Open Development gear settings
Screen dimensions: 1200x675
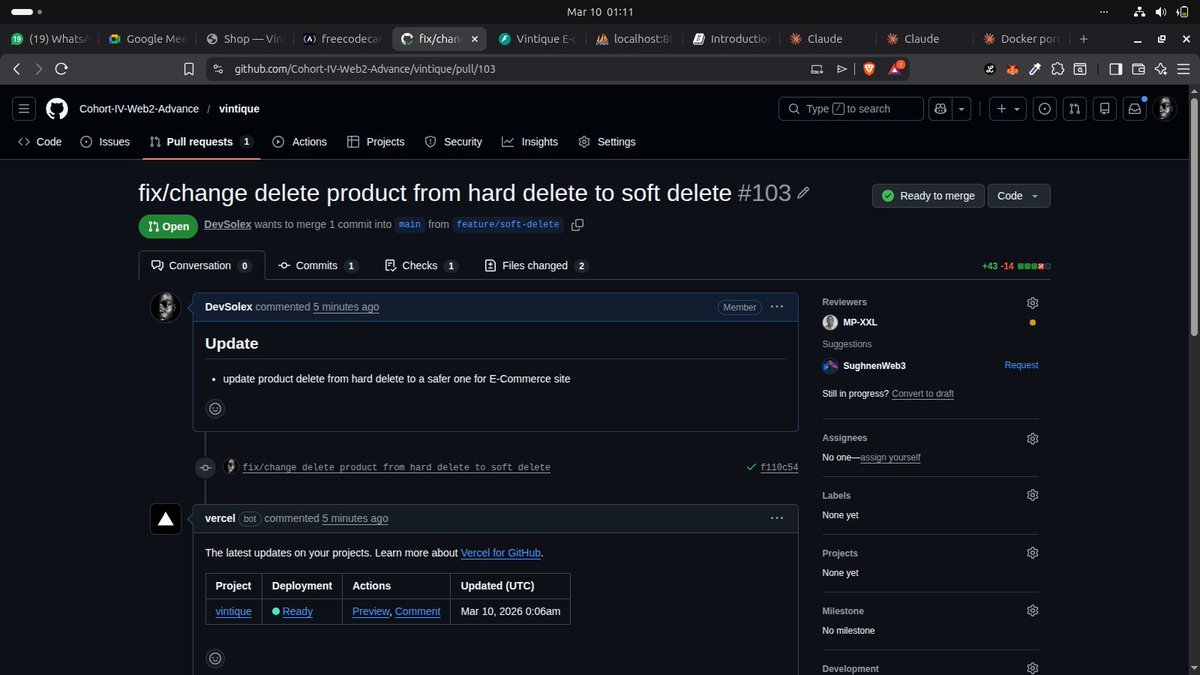tap(1032, 668)
